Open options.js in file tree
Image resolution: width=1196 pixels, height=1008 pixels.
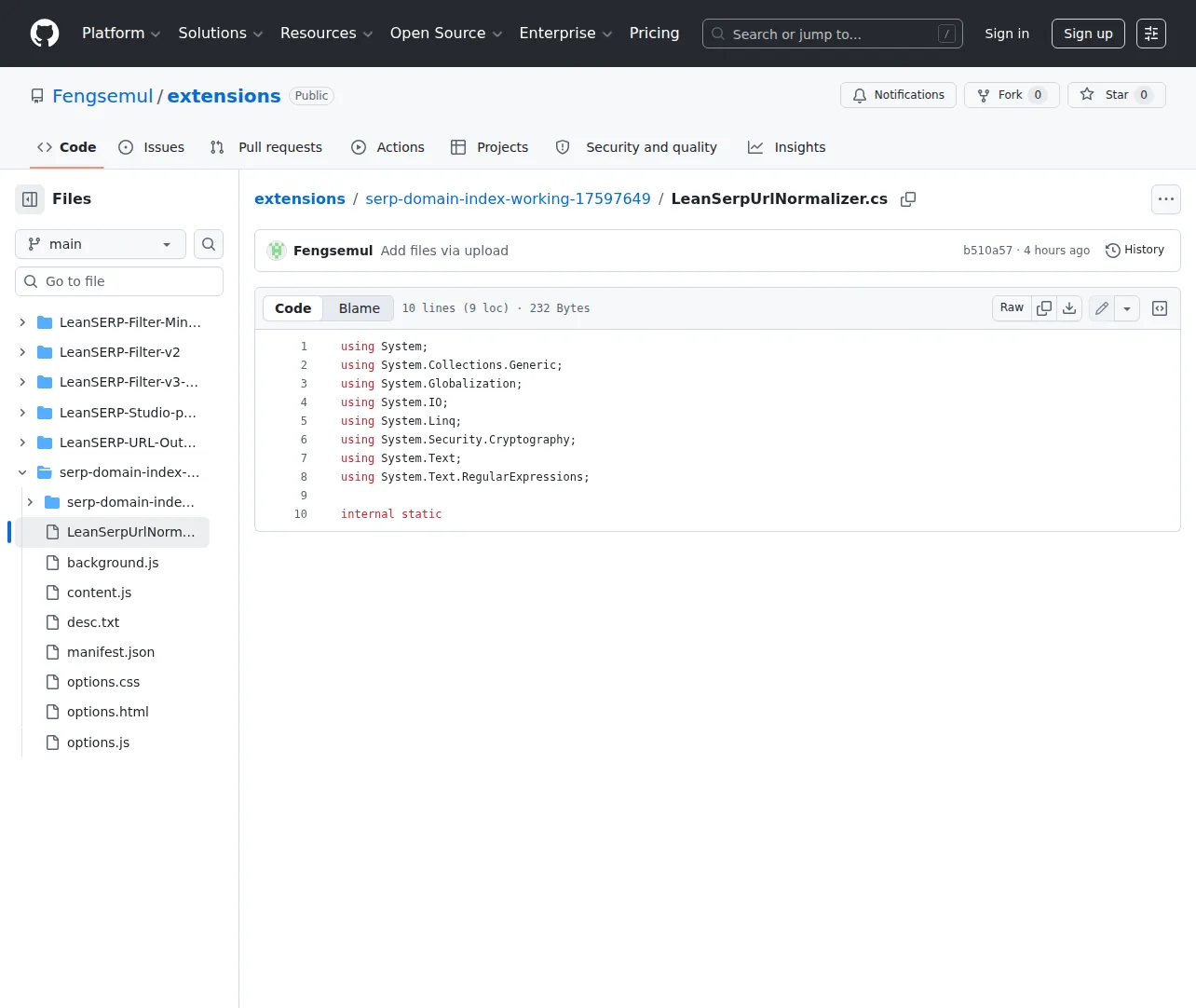tap(98, 742)
